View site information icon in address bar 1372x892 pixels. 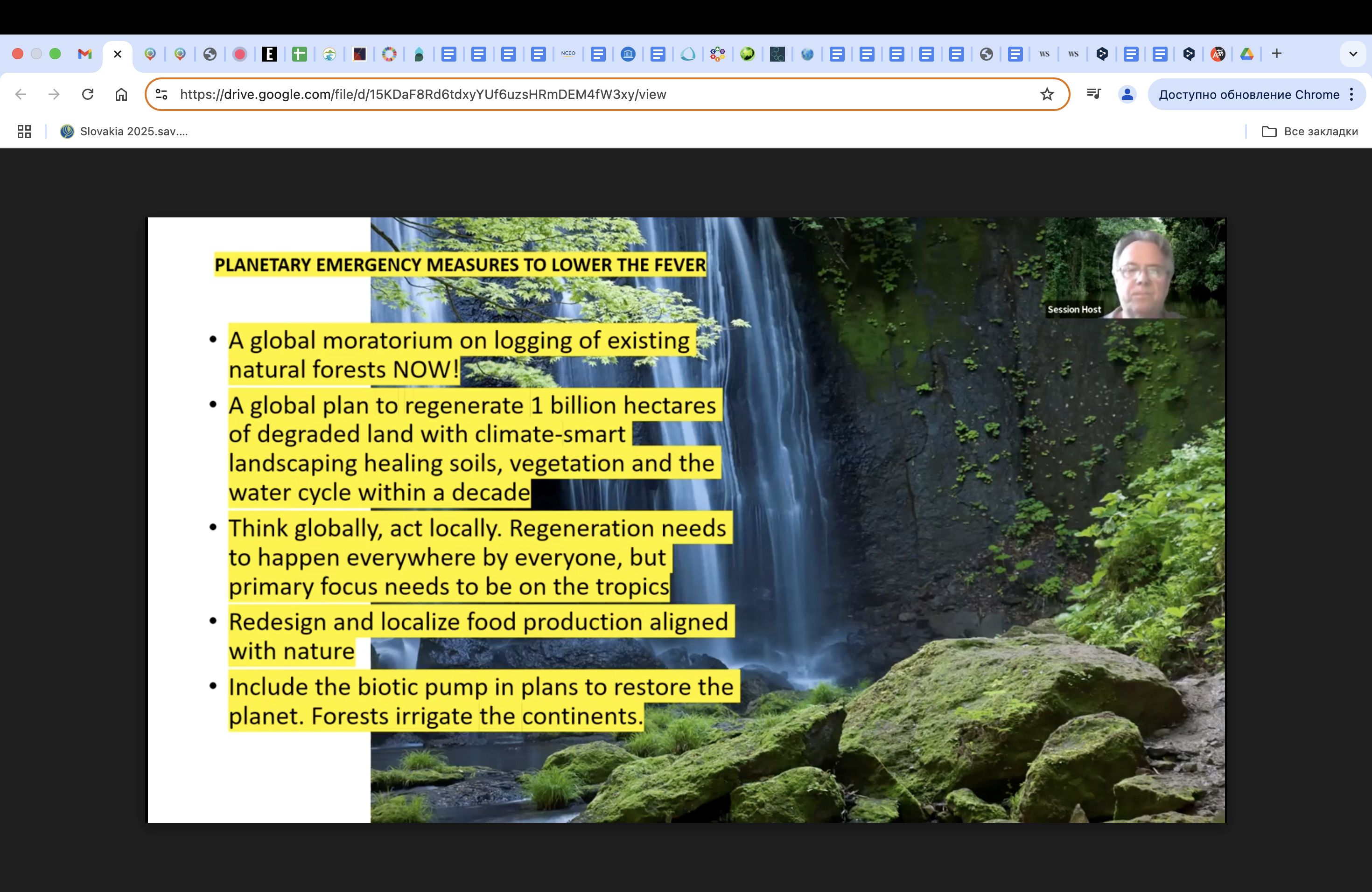pyautogui.click(x=162, y=95)
